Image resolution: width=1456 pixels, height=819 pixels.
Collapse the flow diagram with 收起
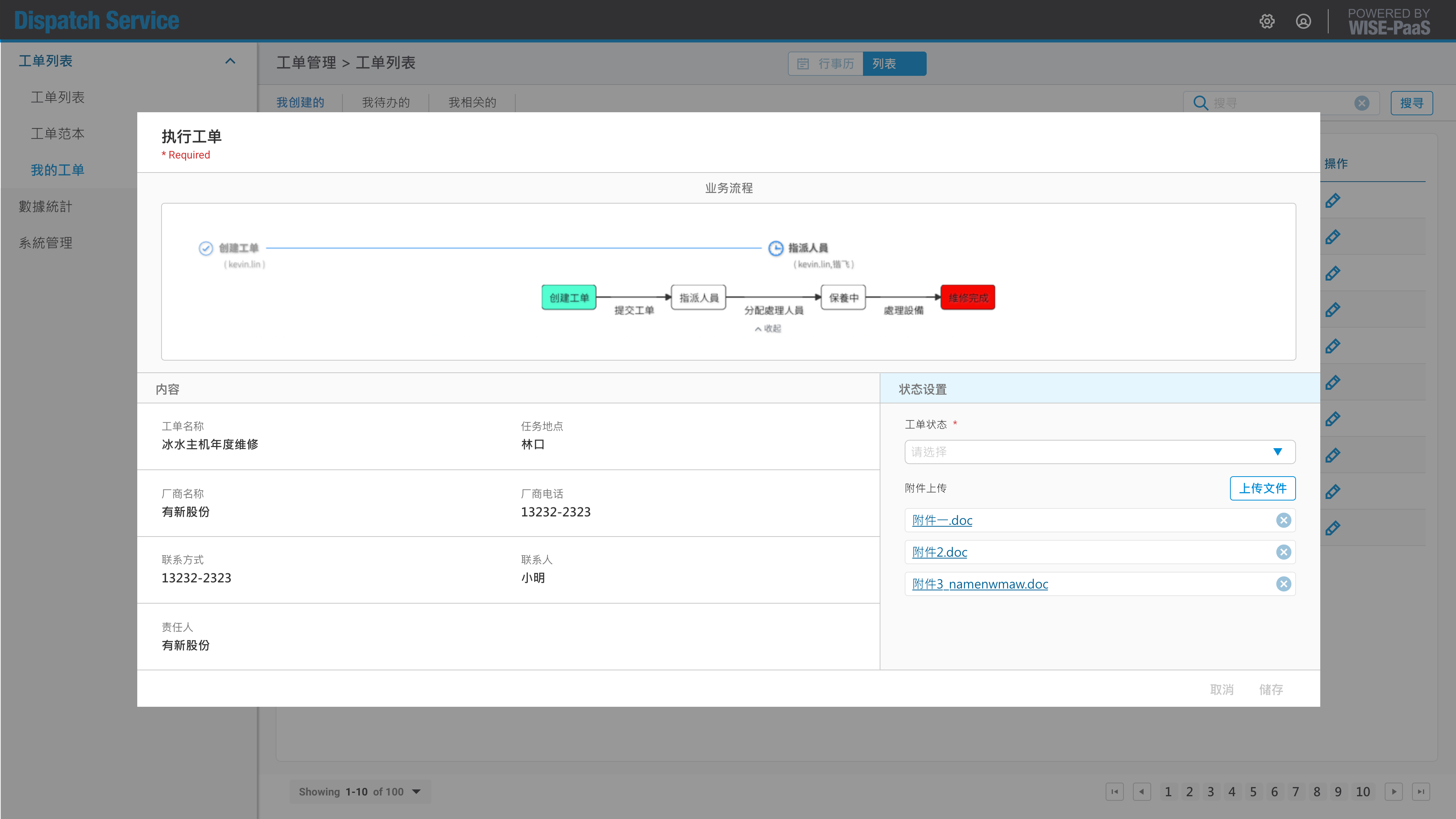pos(767,328)
